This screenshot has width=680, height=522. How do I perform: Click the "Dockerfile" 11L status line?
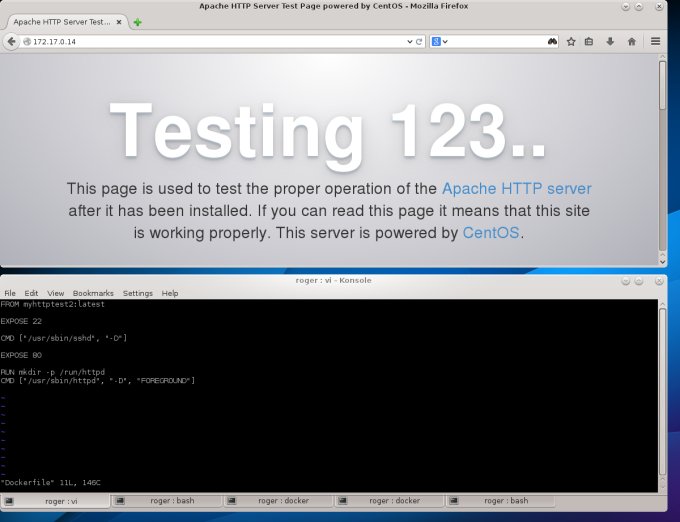point(50,483)
